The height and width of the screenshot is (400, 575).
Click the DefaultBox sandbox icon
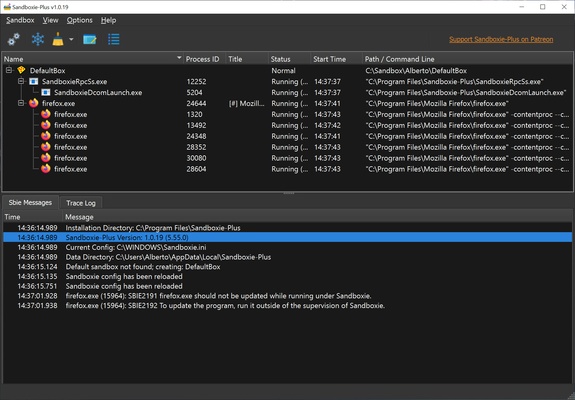21,70
